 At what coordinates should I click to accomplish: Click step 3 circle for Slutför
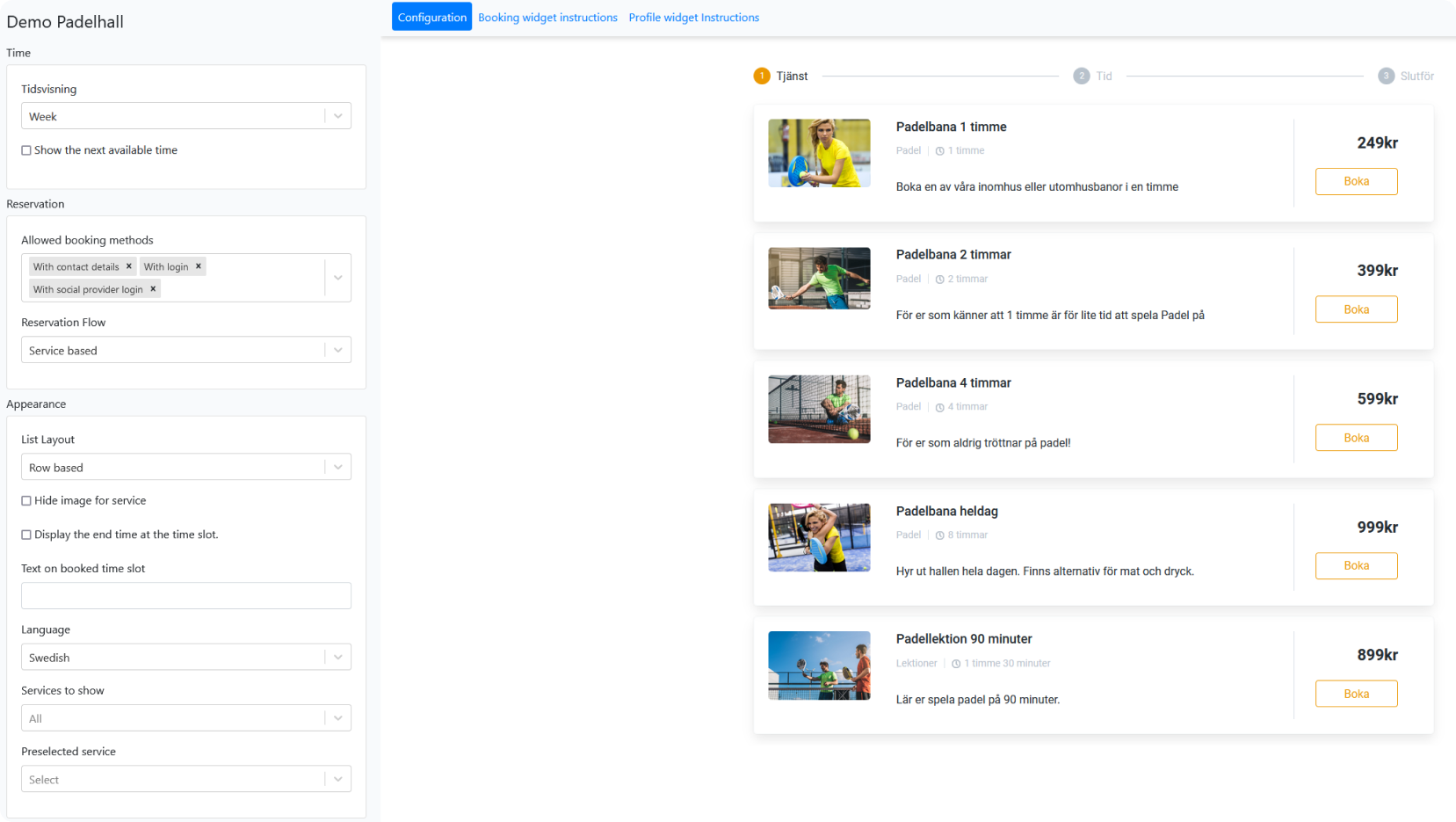pos(1387,76)
